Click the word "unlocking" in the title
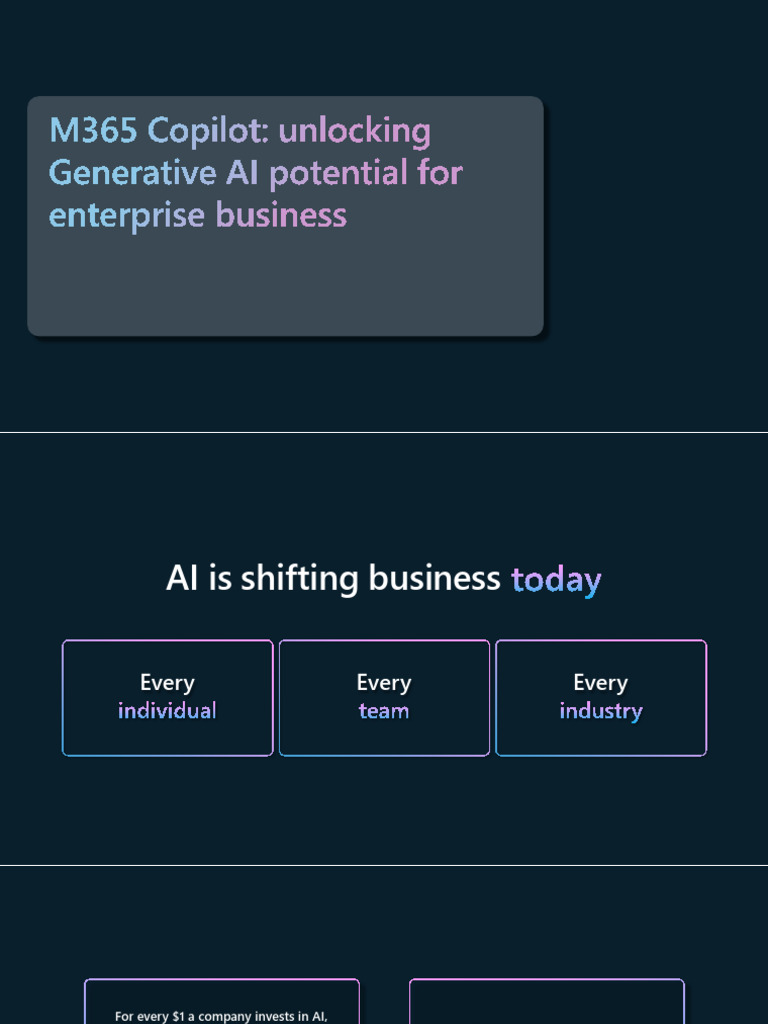Image resolution: width=768 pixels, height=1024 pixels. pos(354,130)
